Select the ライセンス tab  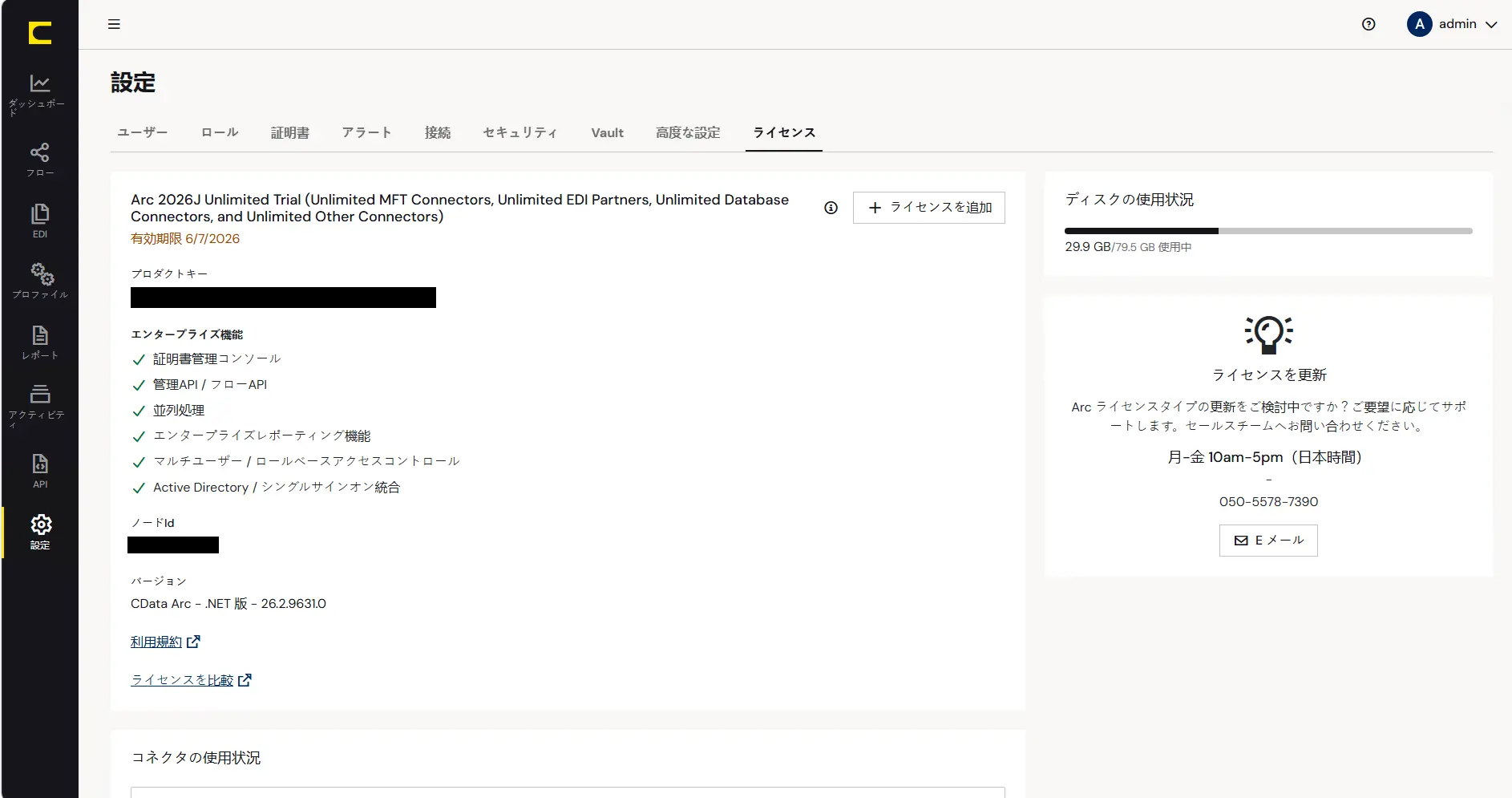(x=784, y=132)
